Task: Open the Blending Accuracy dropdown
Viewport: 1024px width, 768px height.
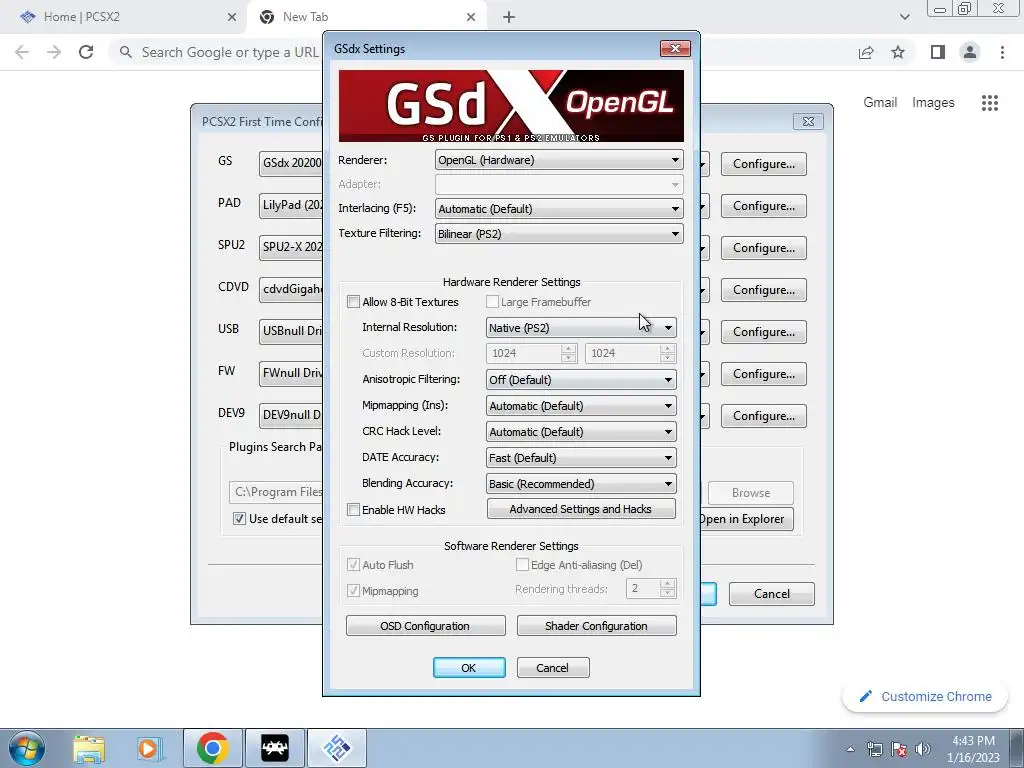Action: click(581, 484)
